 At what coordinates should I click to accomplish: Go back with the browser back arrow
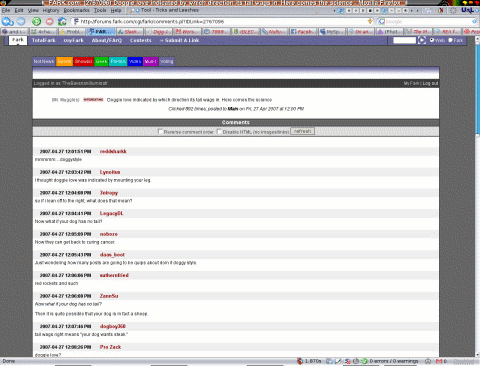click(x=6, y=22)
